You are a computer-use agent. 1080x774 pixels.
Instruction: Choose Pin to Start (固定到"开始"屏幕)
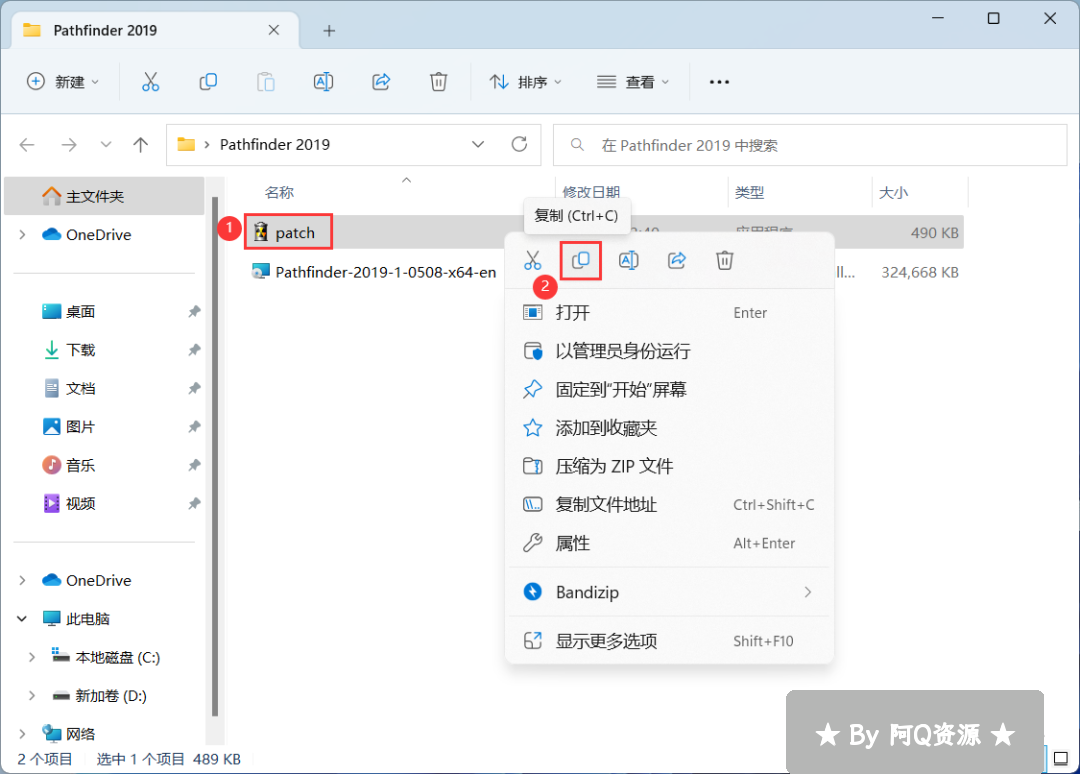tap(669, 390)
